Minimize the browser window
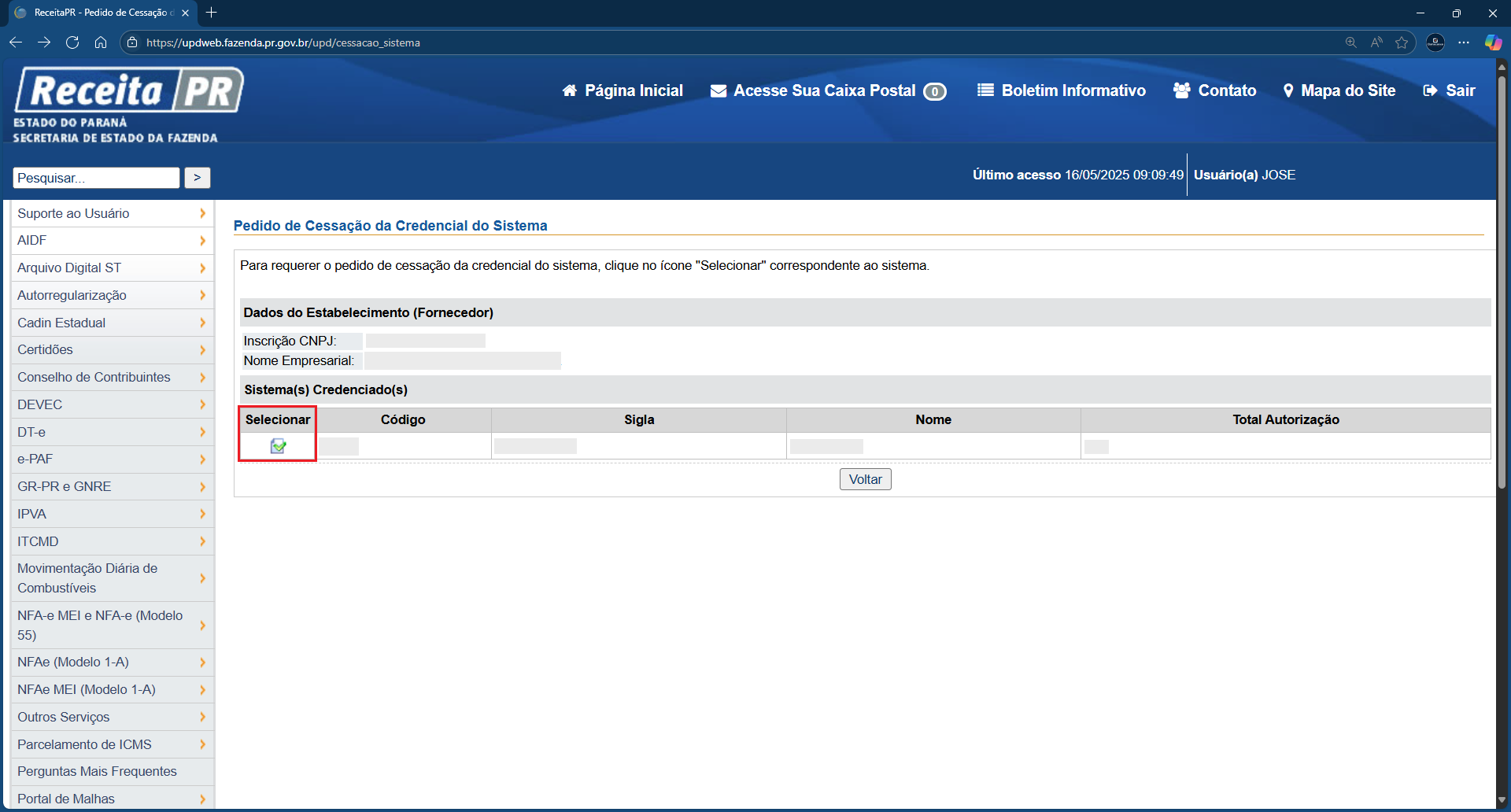Screen dimensions: 1511x812 click(1420, 13)
